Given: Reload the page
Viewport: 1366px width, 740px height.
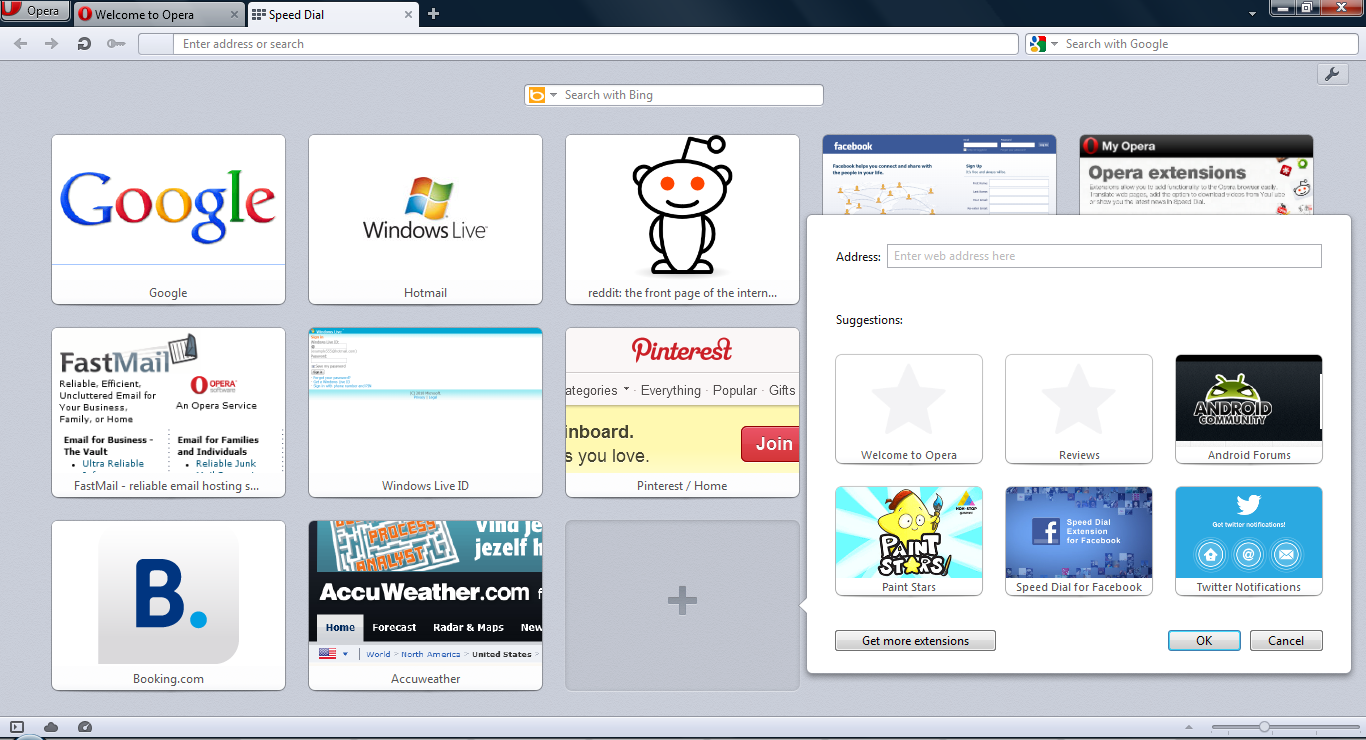Looking at the screenshot, I should [x=84, y=44].
